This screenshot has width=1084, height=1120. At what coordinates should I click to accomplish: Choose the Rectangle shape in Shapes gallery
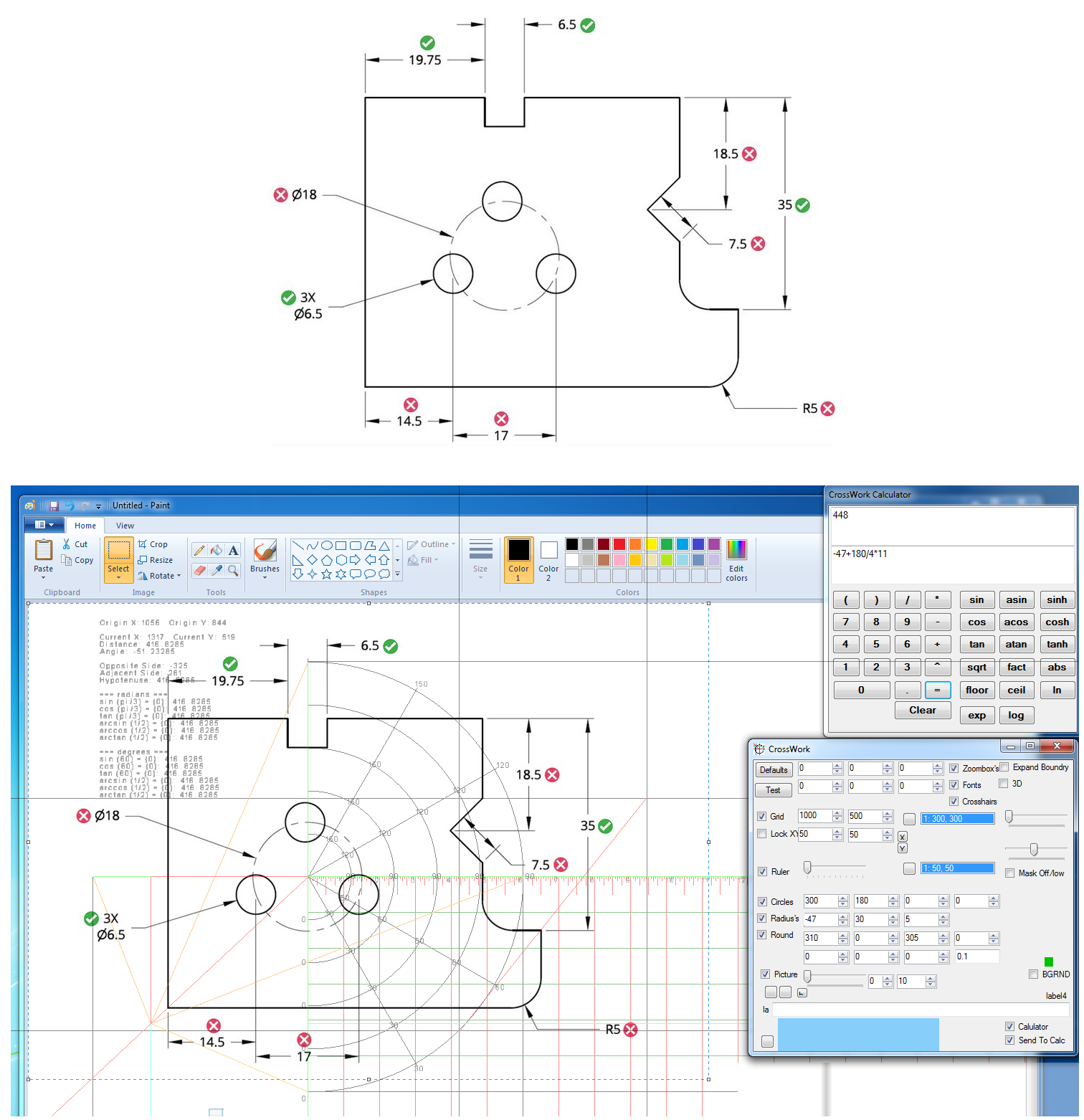coord(341,546)
